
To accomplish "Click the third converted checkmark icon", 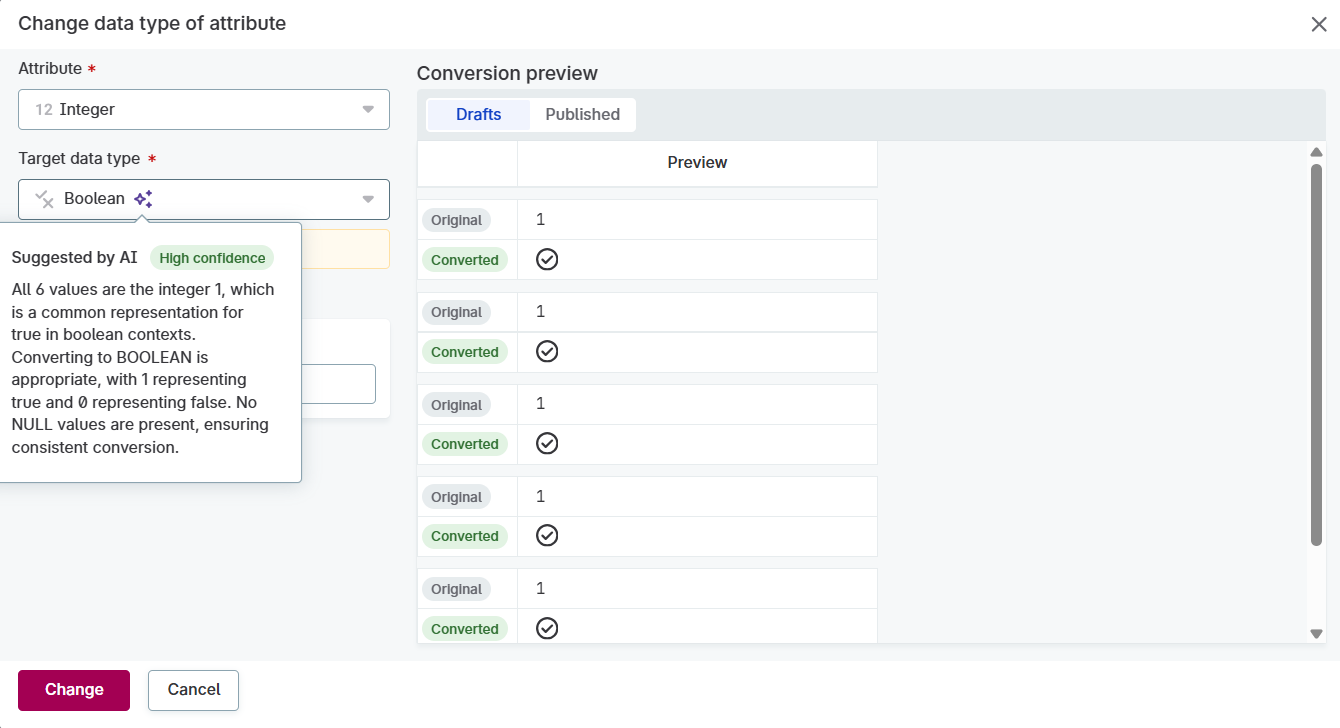I will click(547, 443).
